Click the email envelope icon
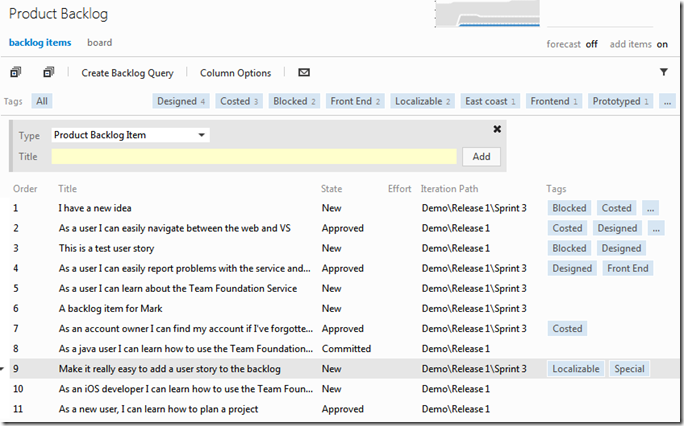Image resolution: width=684 pixels, height=426 pixels. [304, 72]
